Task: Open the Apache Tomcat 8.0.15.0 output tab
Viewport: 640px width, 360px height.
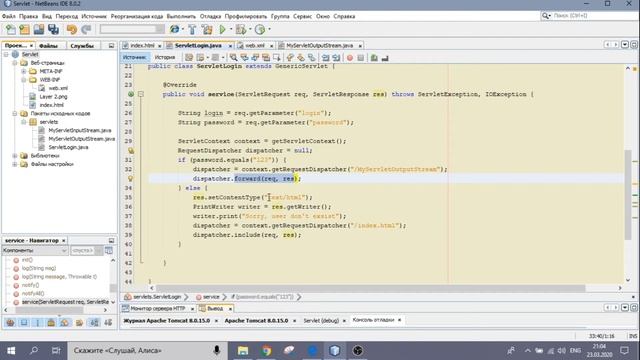Action: click(256, 321)
